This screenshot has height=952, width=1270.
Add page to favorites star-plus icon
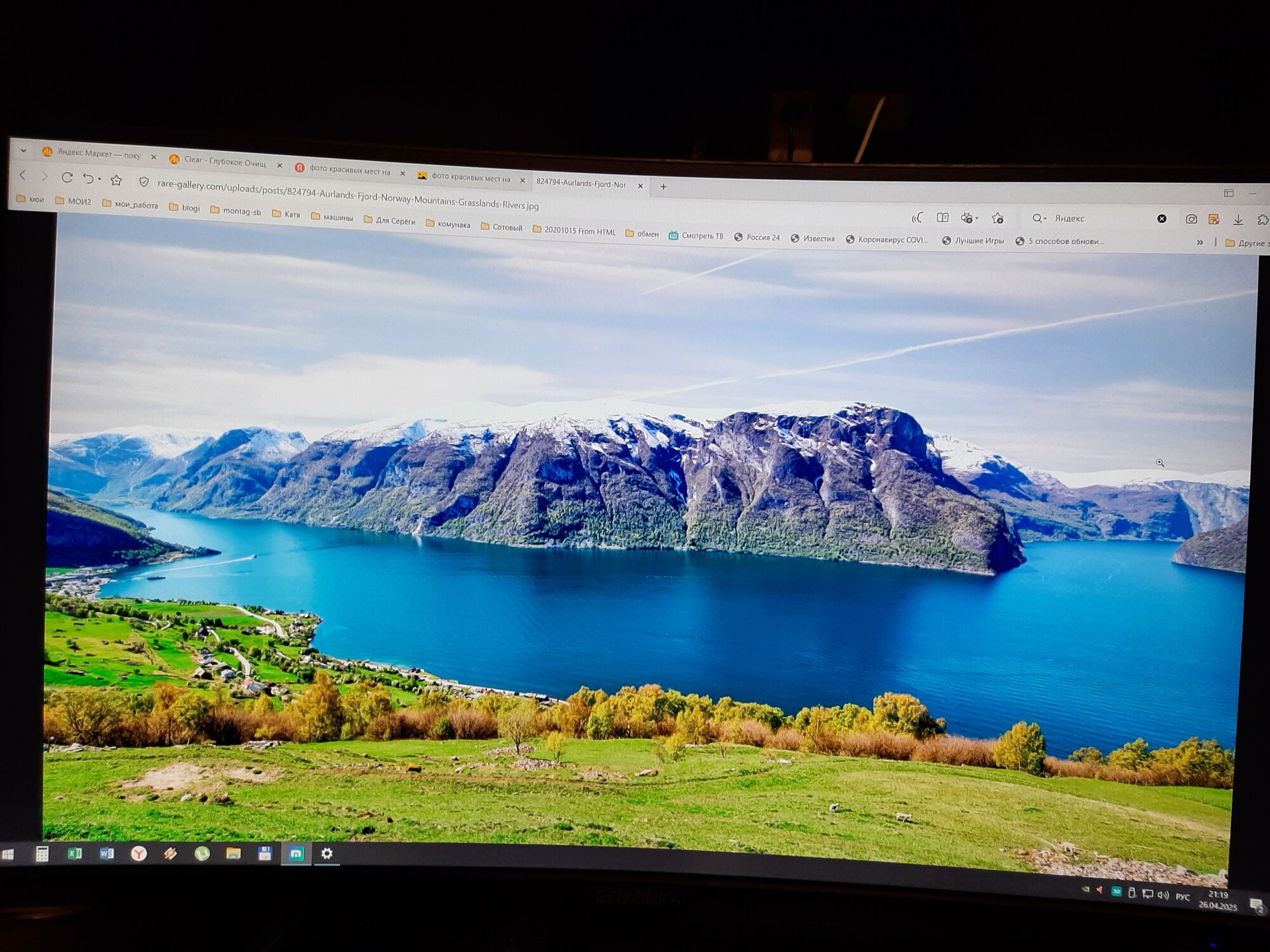(x=998, y=218)
